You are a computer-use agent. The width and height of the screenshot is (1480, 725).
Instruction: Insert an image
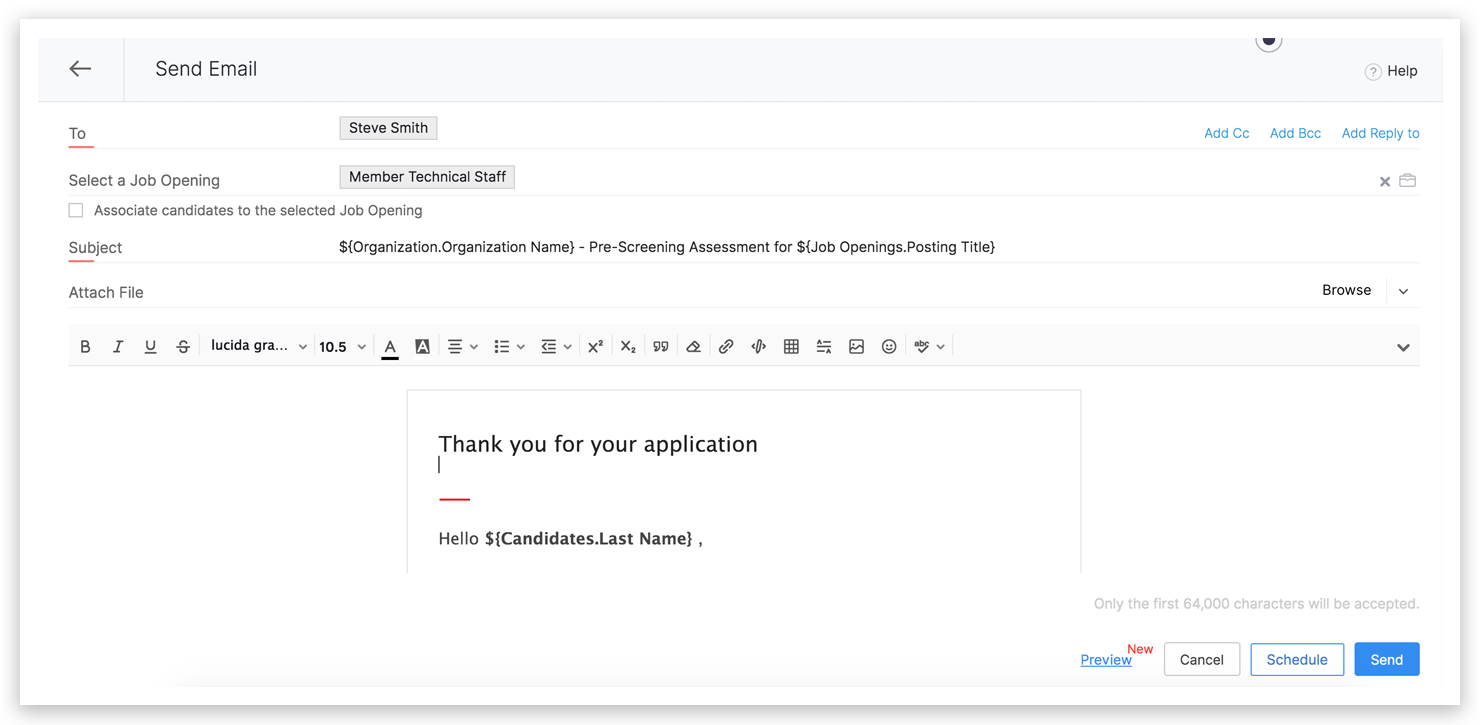[x=856, y=347]
